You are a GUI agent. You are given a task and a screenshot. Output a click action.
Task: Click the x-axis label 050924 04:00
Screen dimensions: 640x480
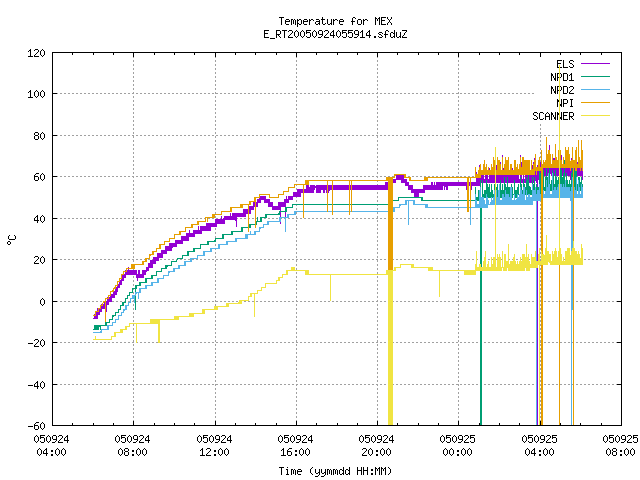pos(51,446)
